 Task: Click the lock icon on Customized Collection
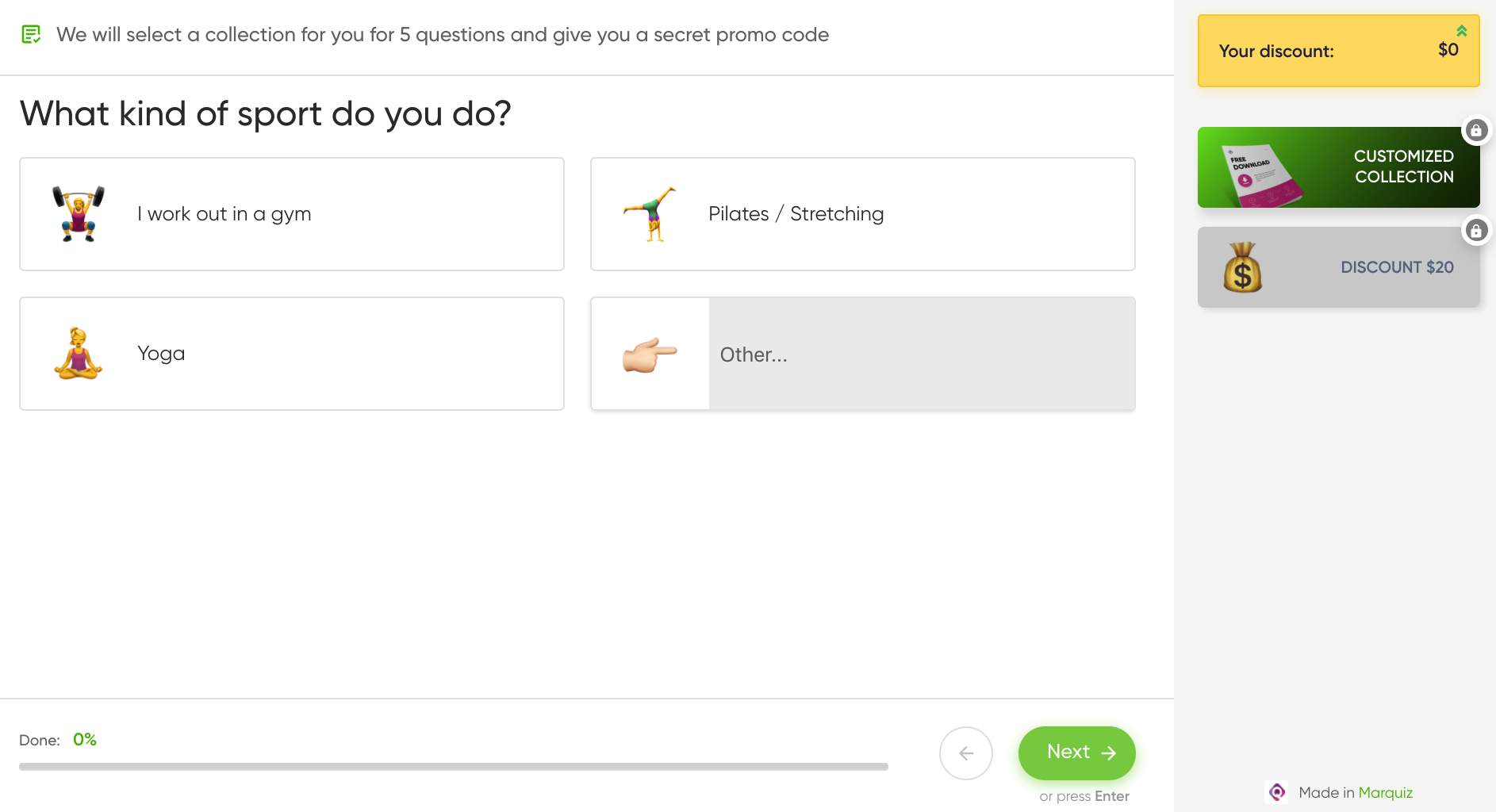(x=1476, y=130)
